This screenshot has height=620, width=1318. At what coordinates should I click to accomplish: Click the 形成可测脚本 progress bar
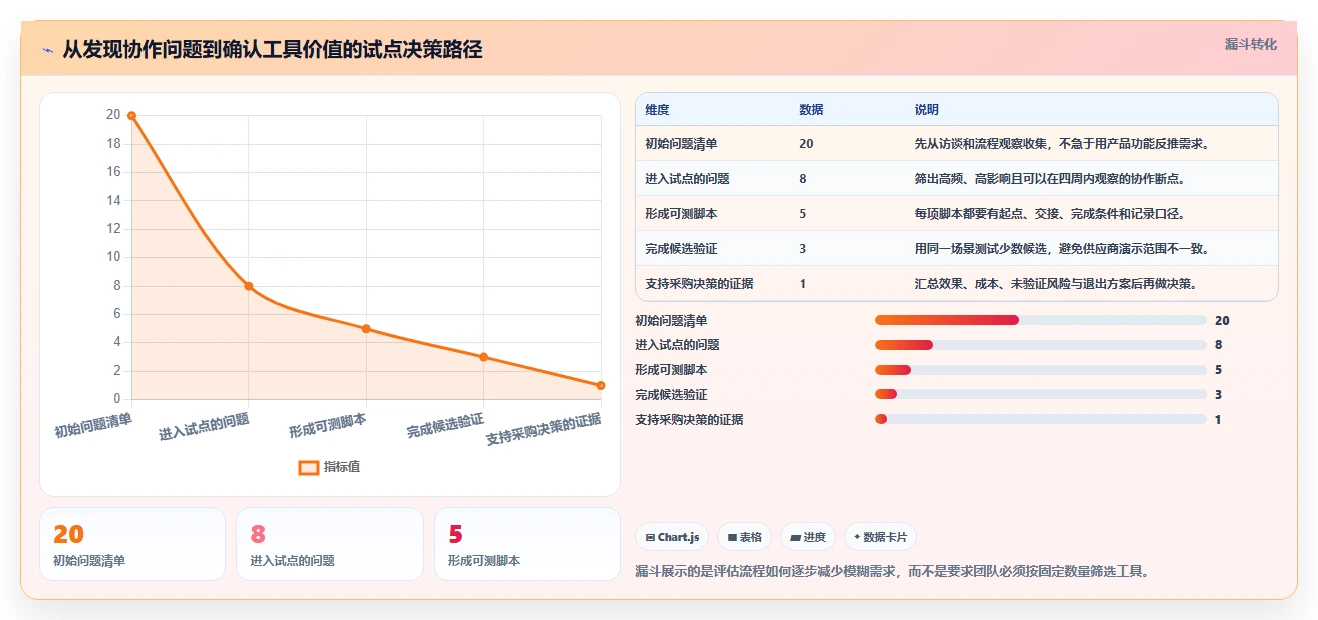point(1040,370)
